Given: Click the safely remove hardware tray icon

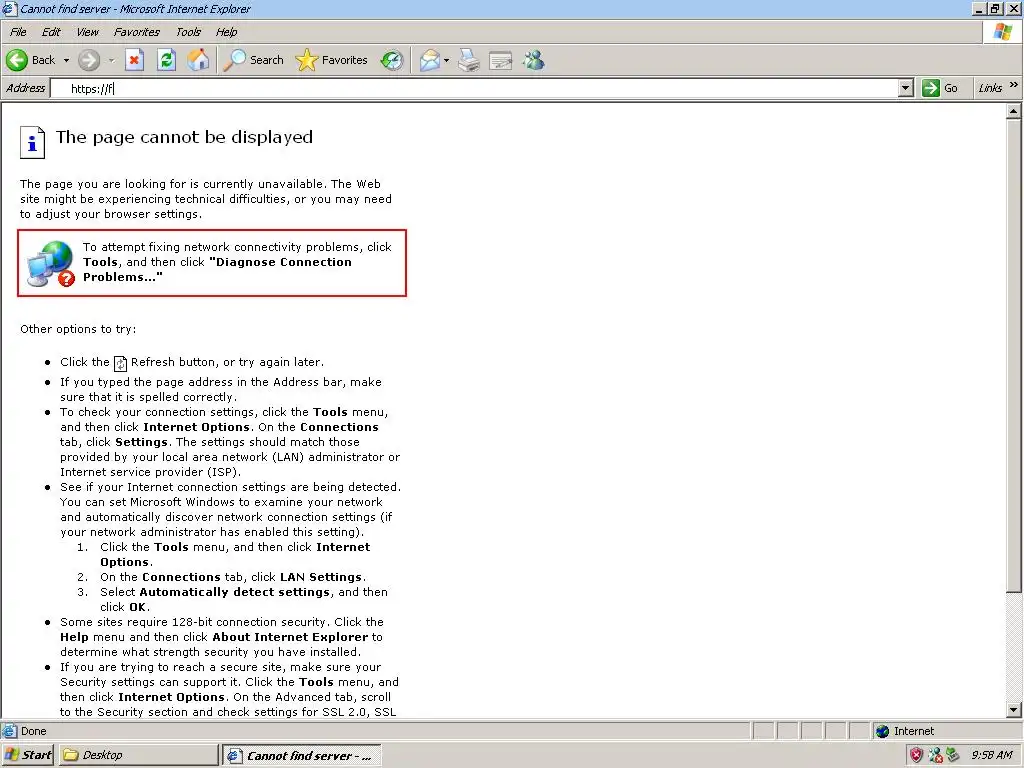Looking at the screenshot, I should [x=953, y=755].
